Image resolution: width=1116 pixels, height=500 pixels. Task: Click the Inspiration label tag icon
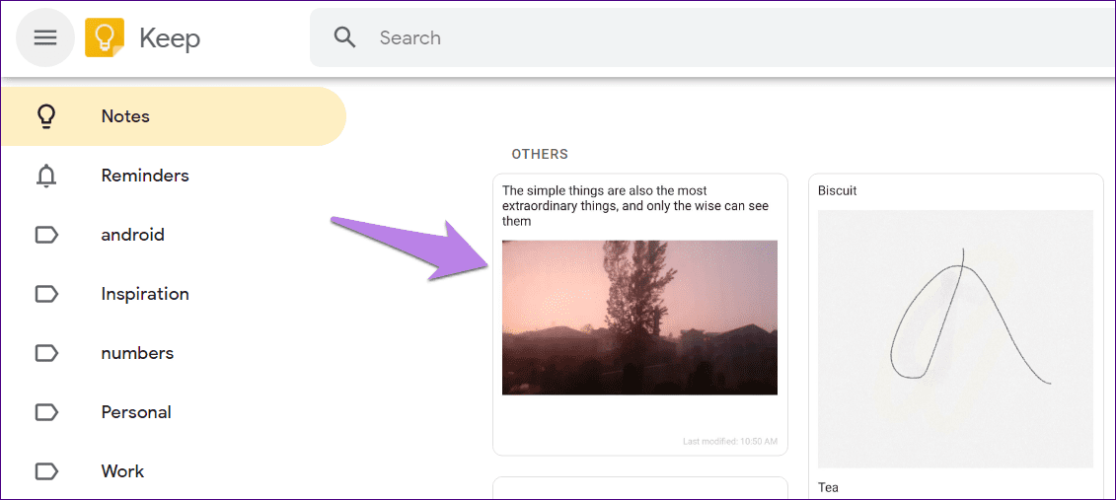point(46,294)
